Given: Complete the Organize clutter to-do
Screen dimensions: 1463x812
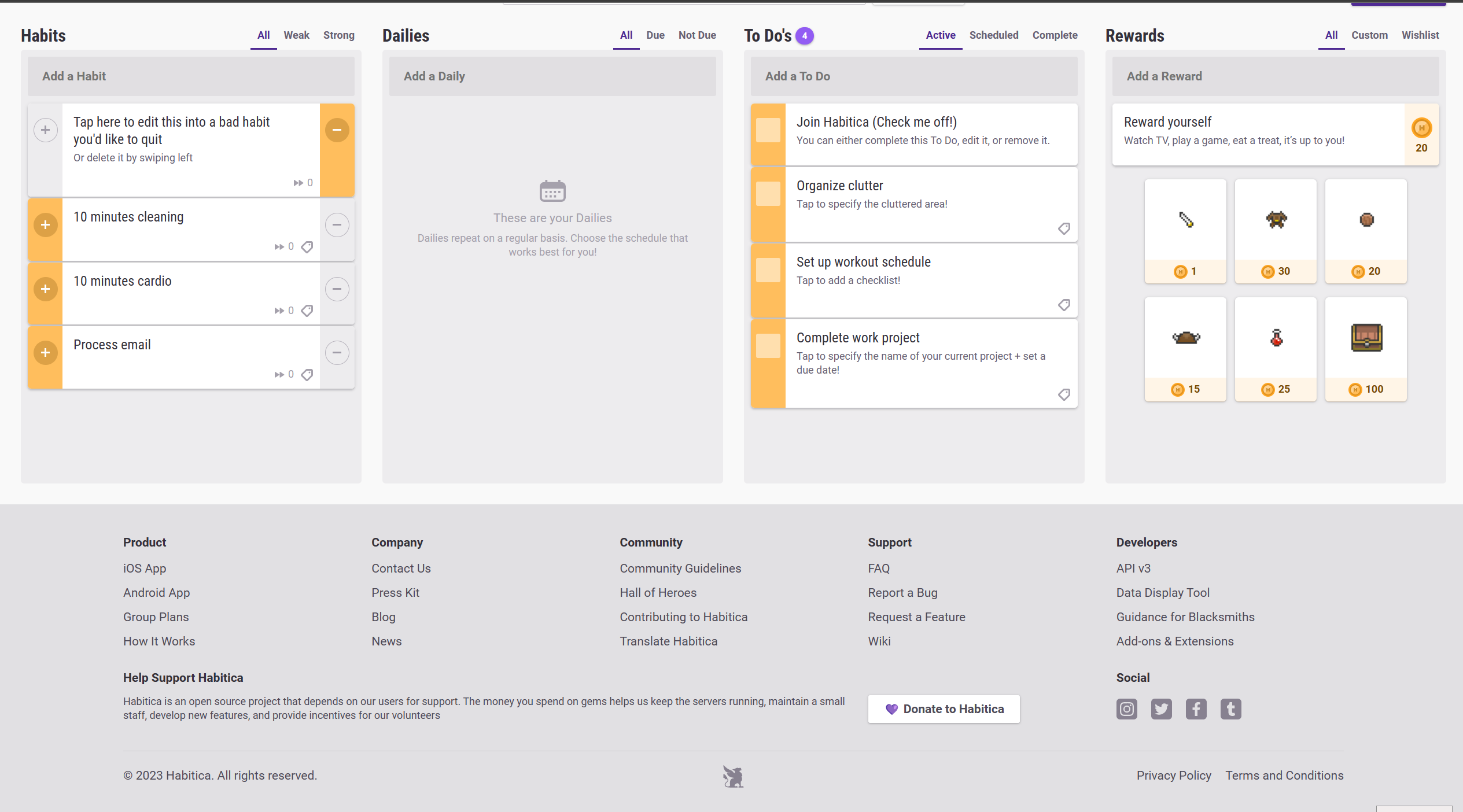Looking at the screenshot, I should (768, 194).
